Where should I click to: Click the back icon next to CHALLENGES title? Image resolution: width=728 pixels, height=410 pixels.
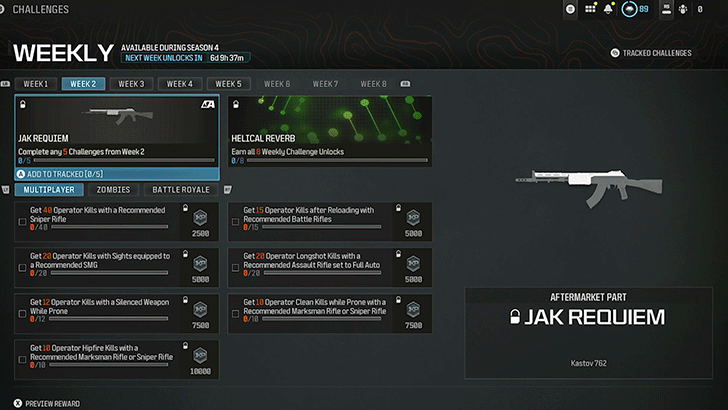click(2, 9)
